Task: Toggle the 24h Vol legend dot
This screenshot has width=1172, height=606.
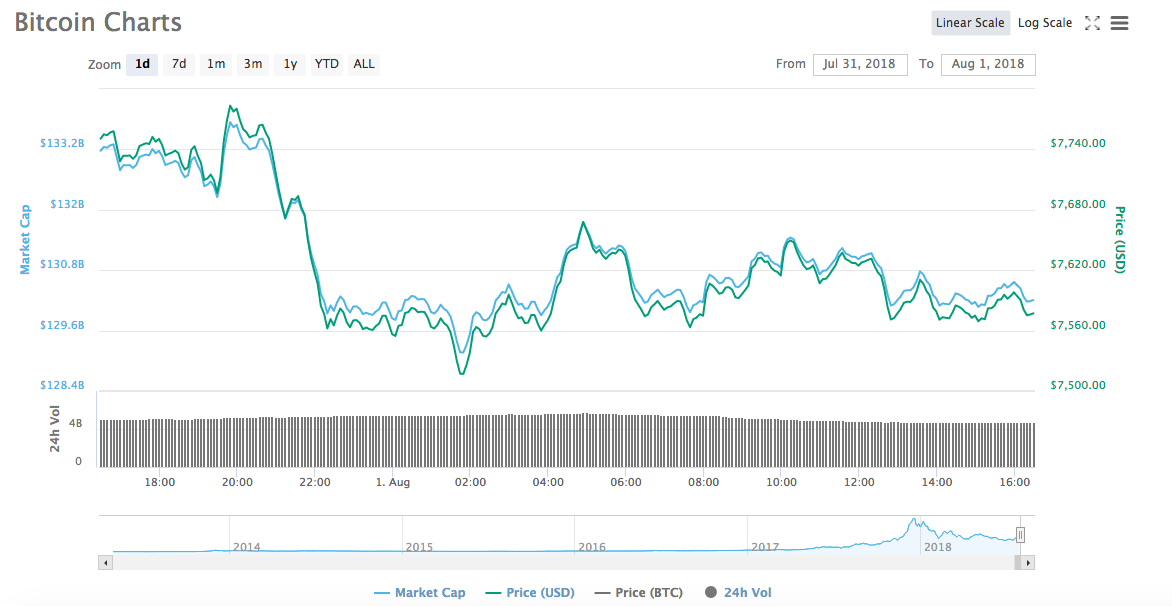Action: (711, 593)
